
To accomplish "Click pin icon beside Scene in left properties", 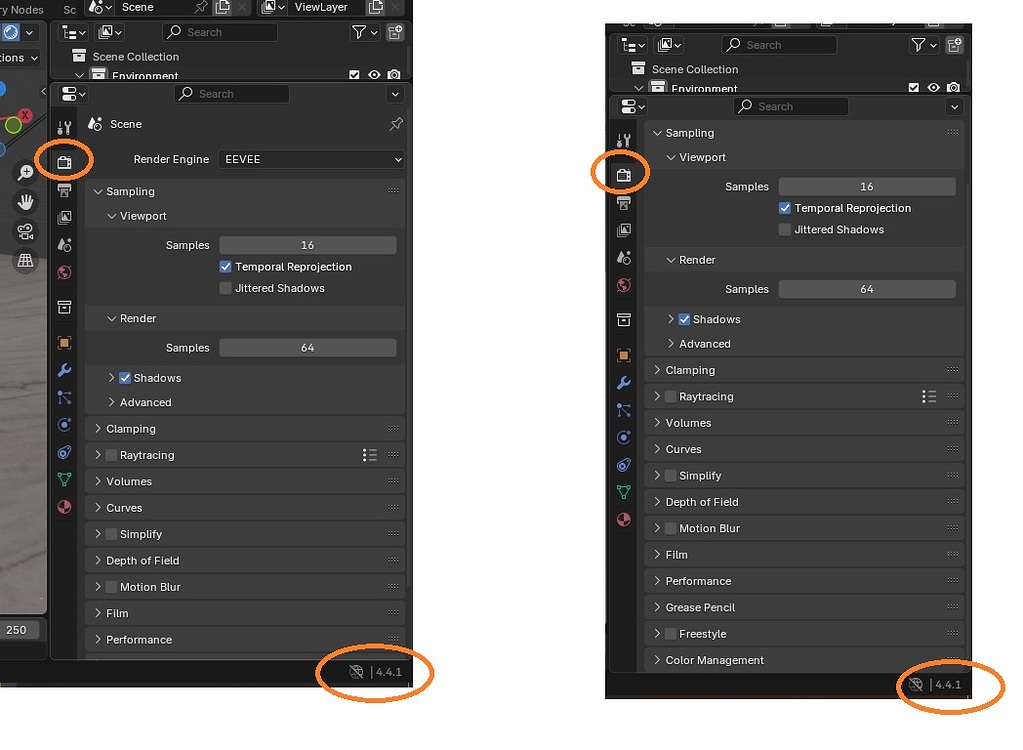I will [x=395, y=124].
